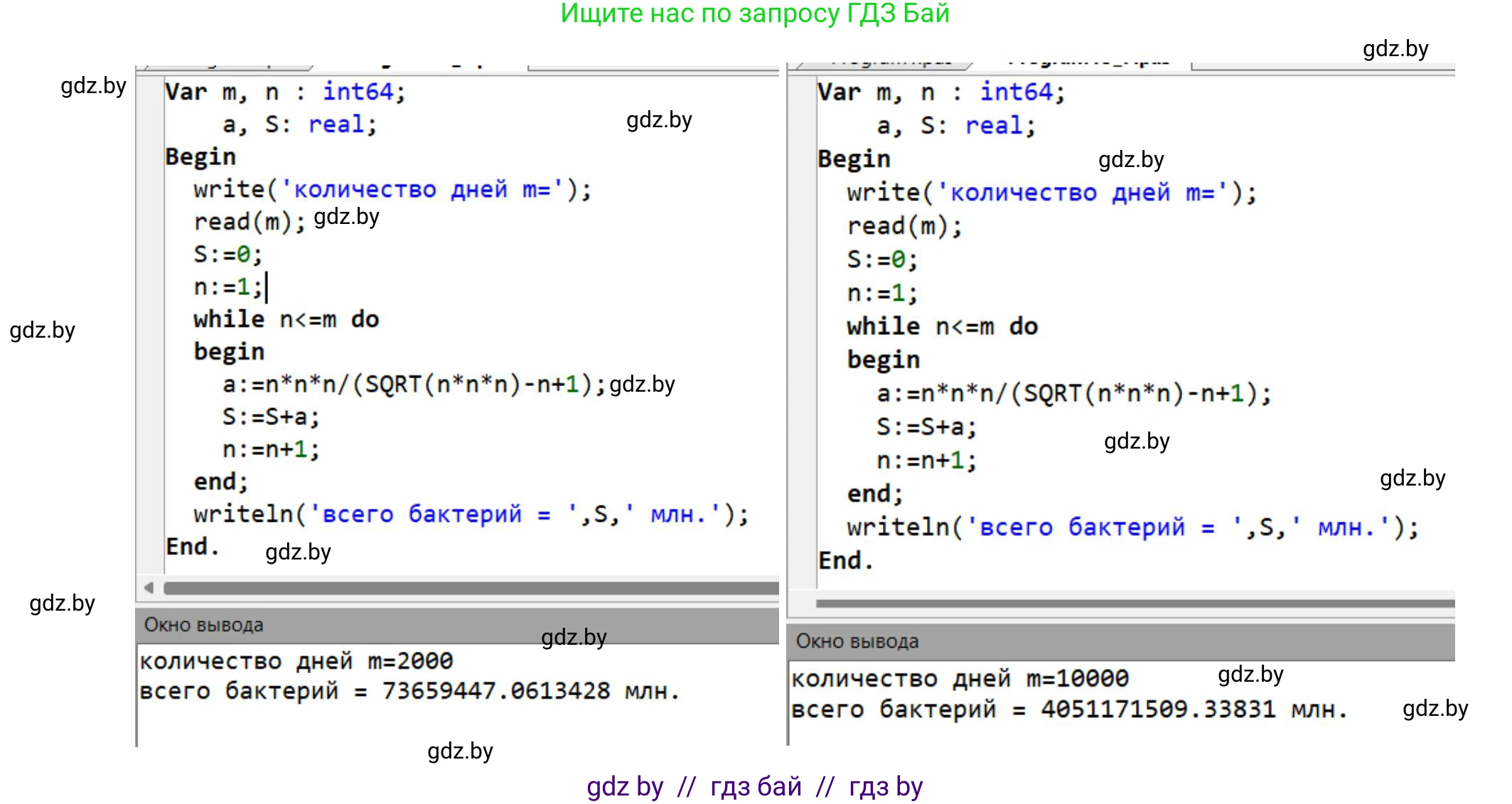Click the 73659447.0613428 result in left output
The width and height of the screenshot is (1512, 804).
click(x=495, y=691)
